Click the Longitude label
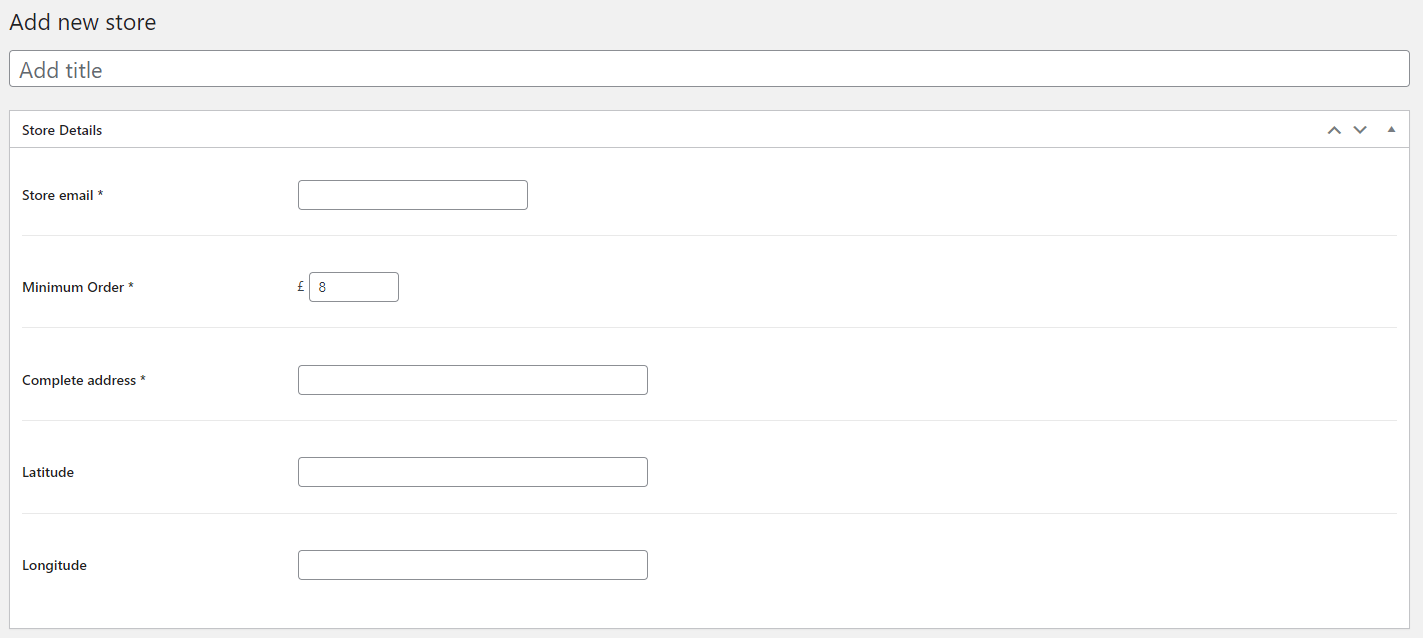The height and width of the screenshot is (638, 1423). click(x=54, y=565)
